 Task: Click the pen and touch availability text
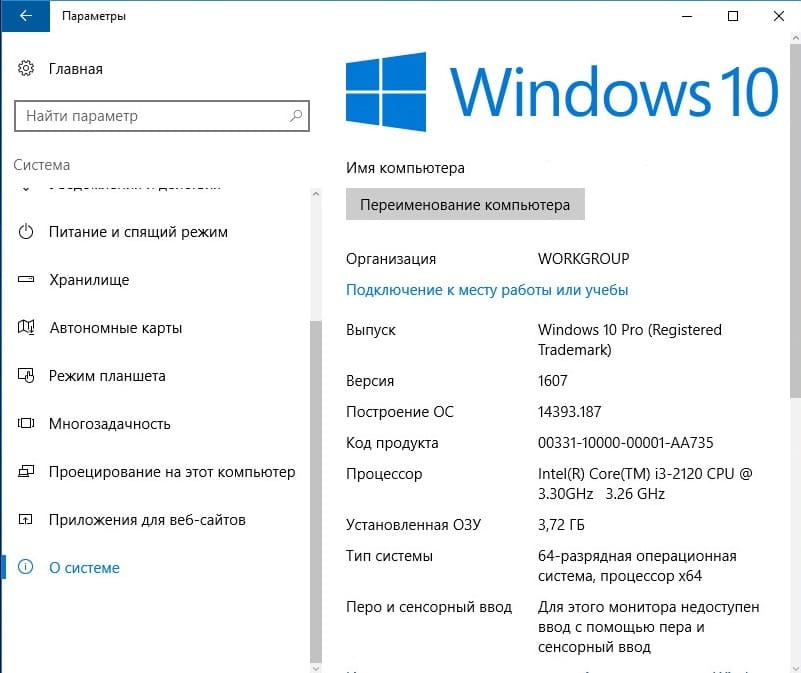pos(649,627)
